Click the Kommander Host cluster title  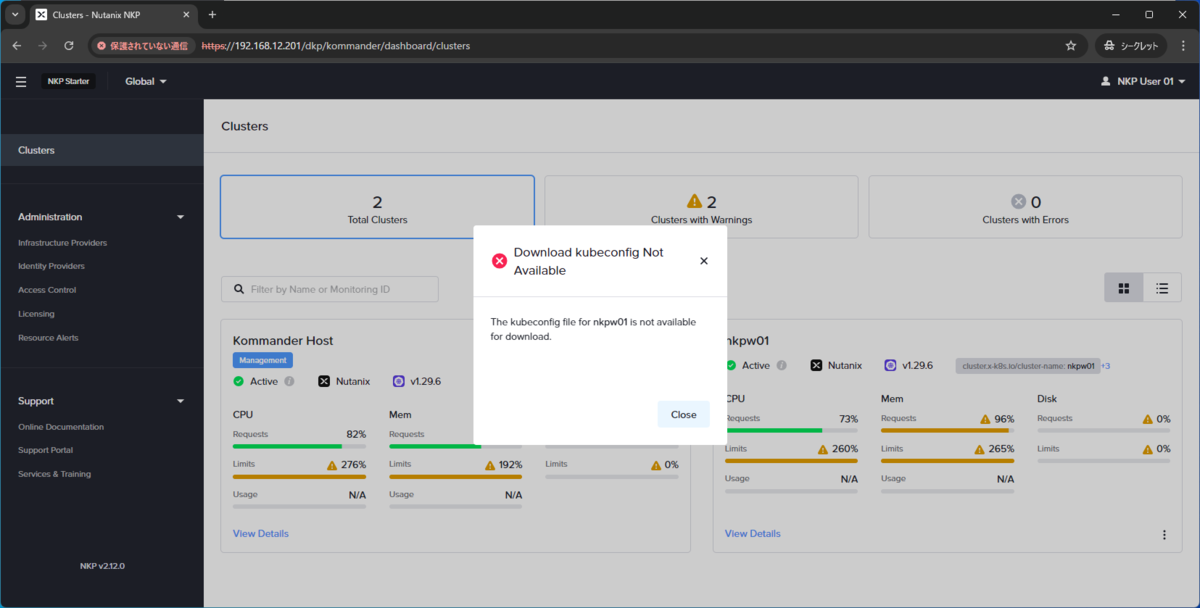283,341
